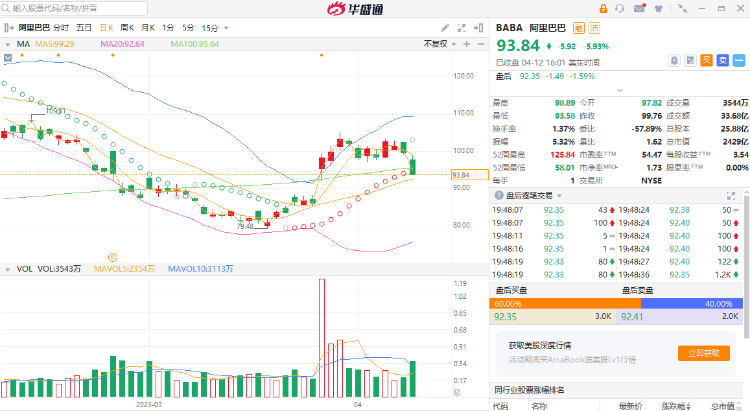Open more timeframes dropdown after 15分
The width and height of the screenshot is (750, 411).
(226, 28)
